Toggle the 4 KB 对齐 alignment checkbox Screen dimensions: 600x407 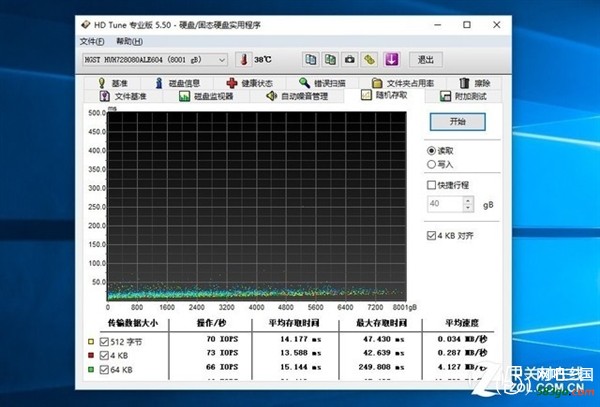coord(431,236)
